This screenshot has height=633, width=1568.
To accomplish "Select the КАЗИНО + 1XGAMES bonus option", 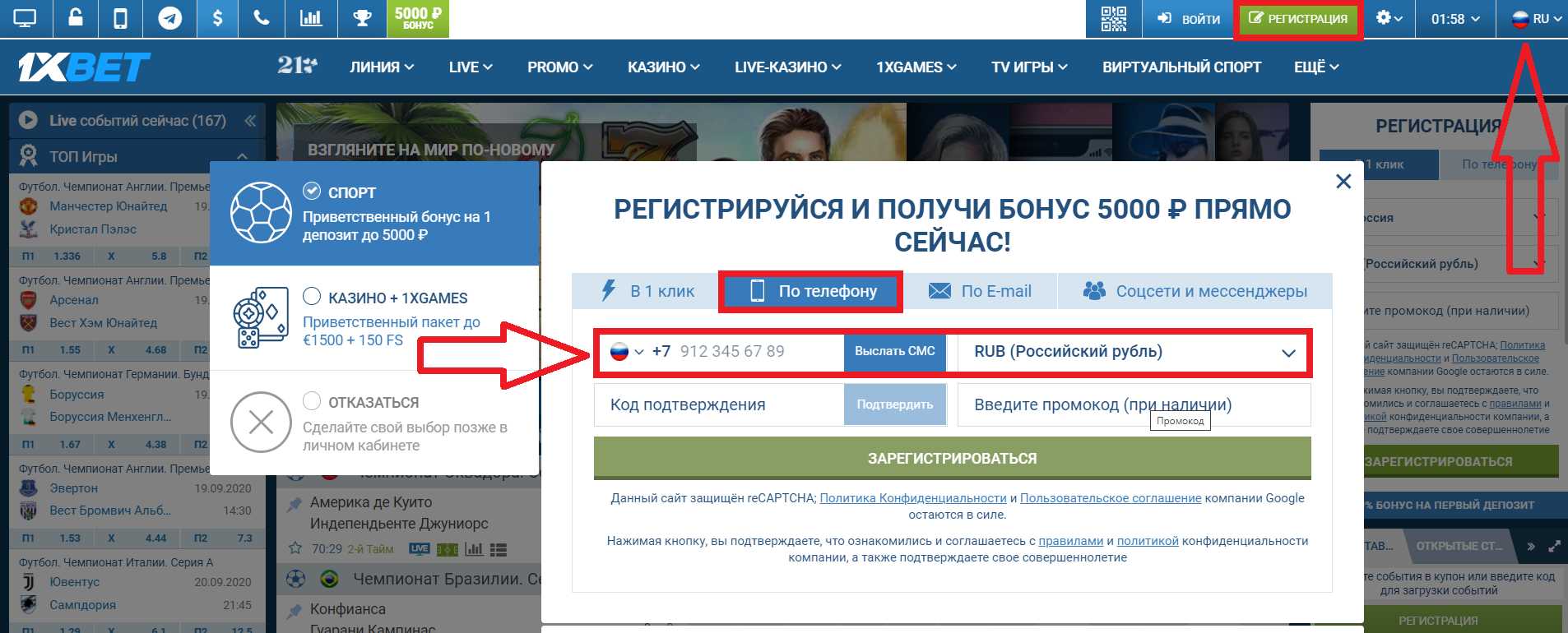I will tap(374, 318).
